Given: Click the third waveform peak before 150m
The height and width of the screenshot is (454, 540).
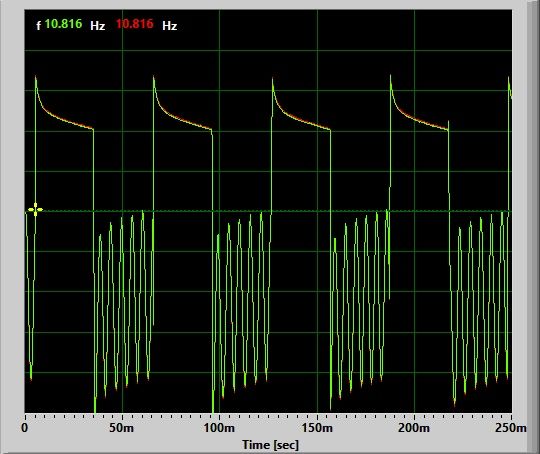Looking at the screenshot, I should click(x=272, y=79).
